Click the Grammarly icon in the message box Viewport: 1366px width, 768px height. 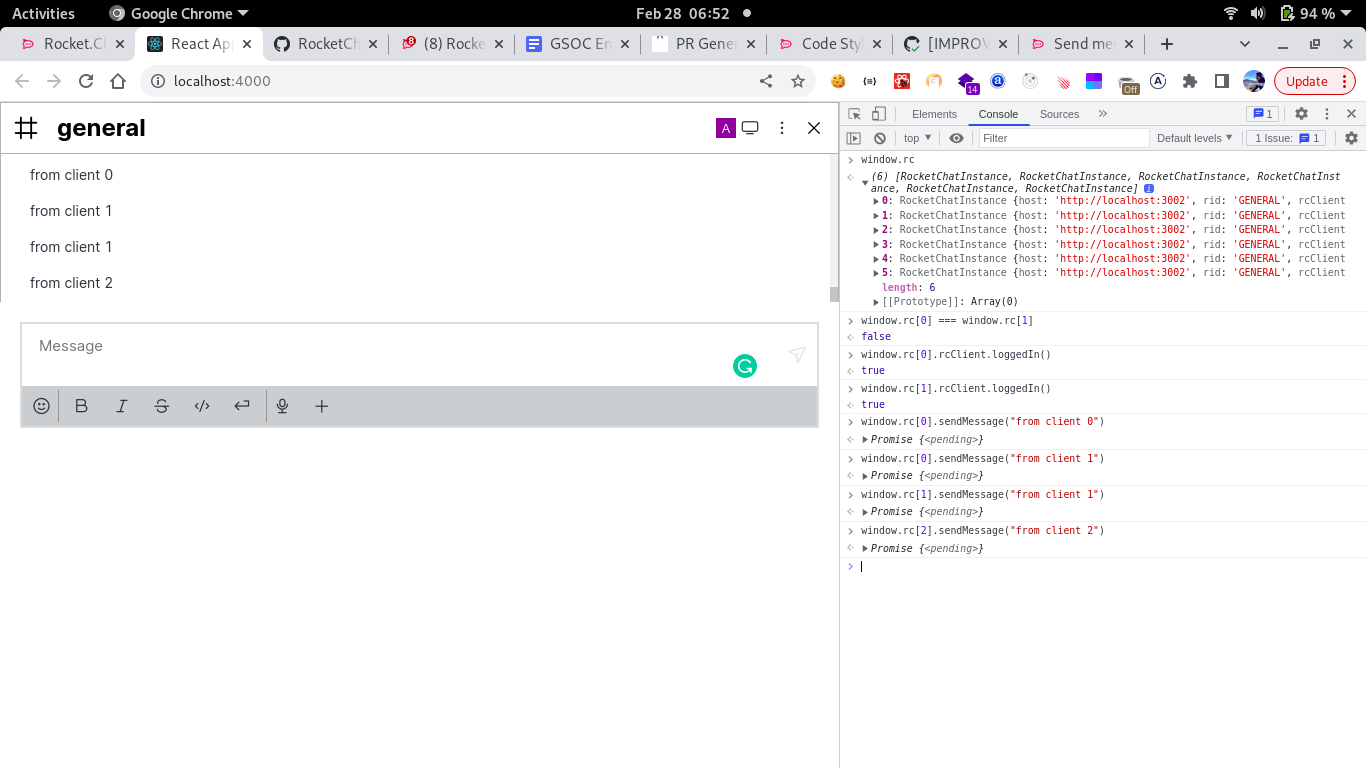point(744,366)
